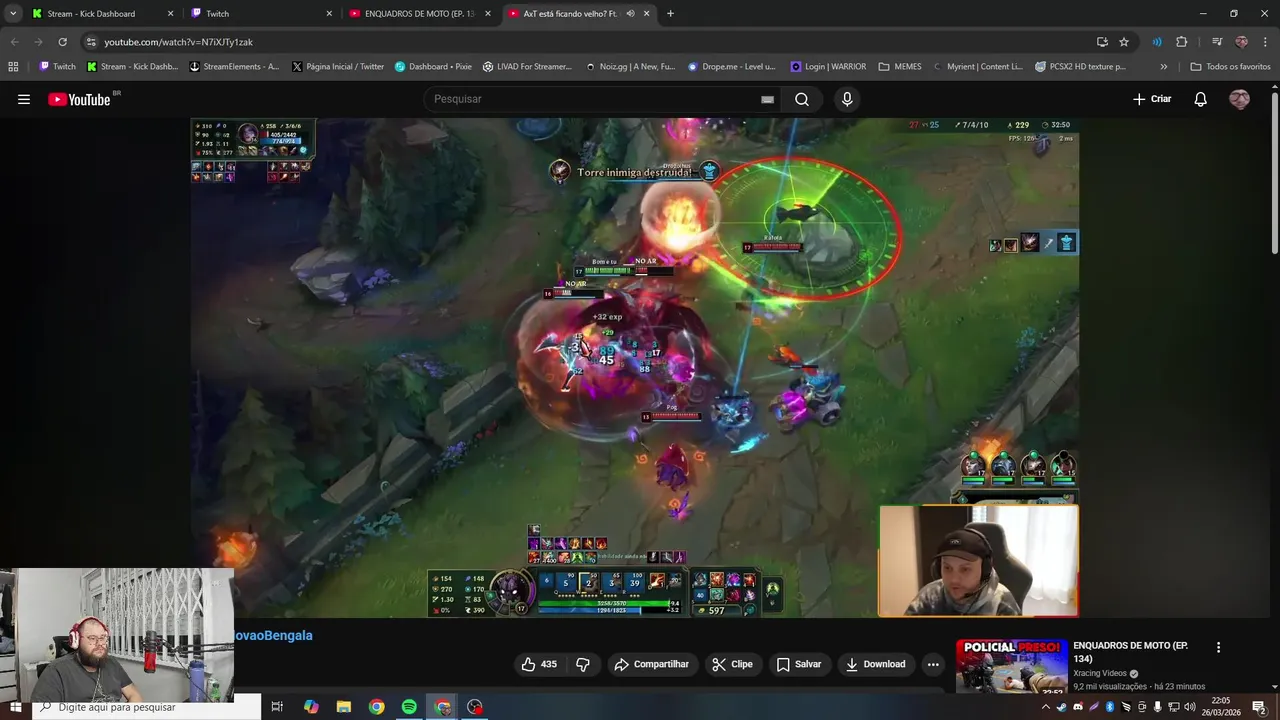Open more actions ellipsis under video
Screen dimensions: 1280x720
click(933, 664)
